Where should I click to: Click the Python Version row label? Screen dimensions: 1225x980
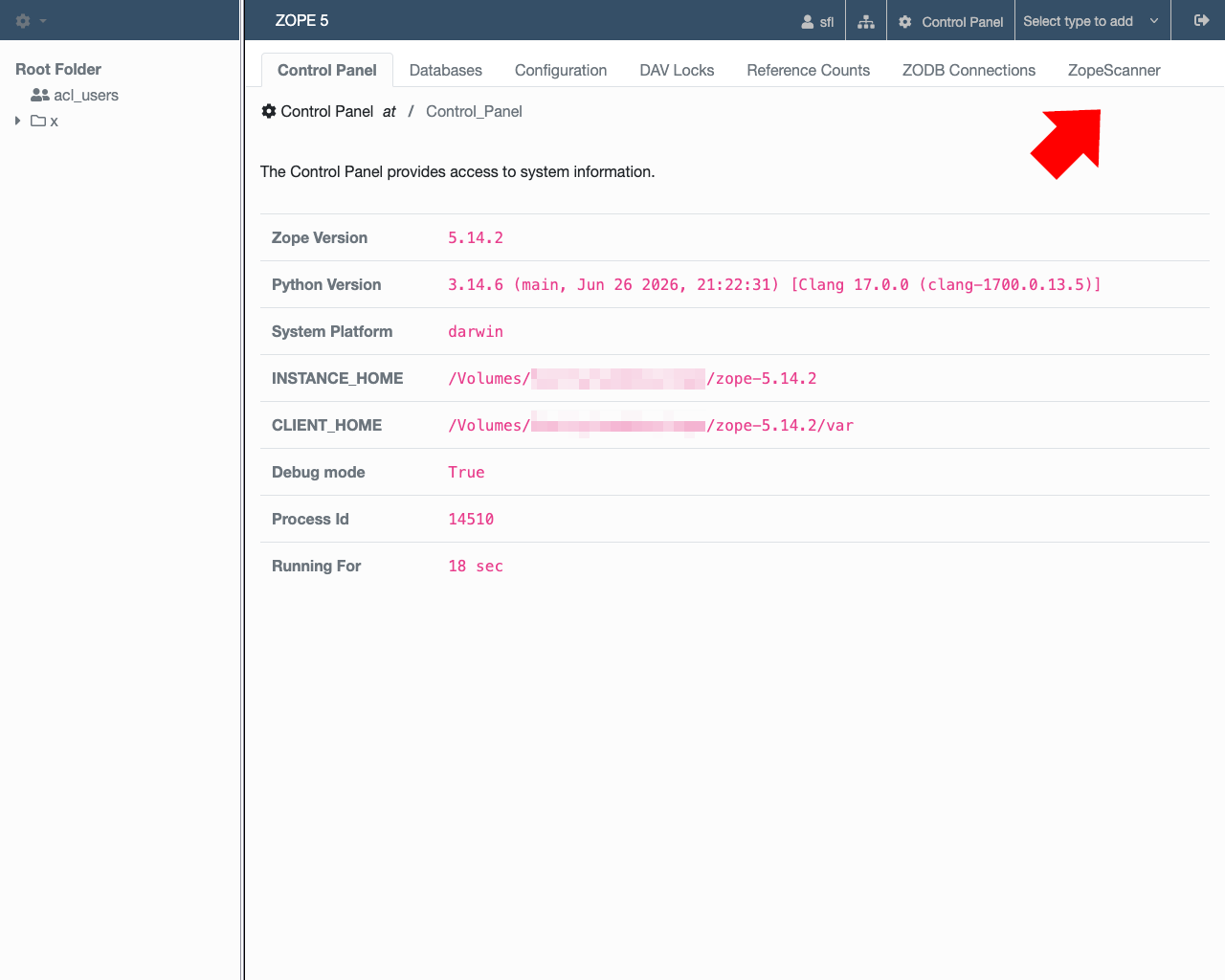click(x=326, y=284)
